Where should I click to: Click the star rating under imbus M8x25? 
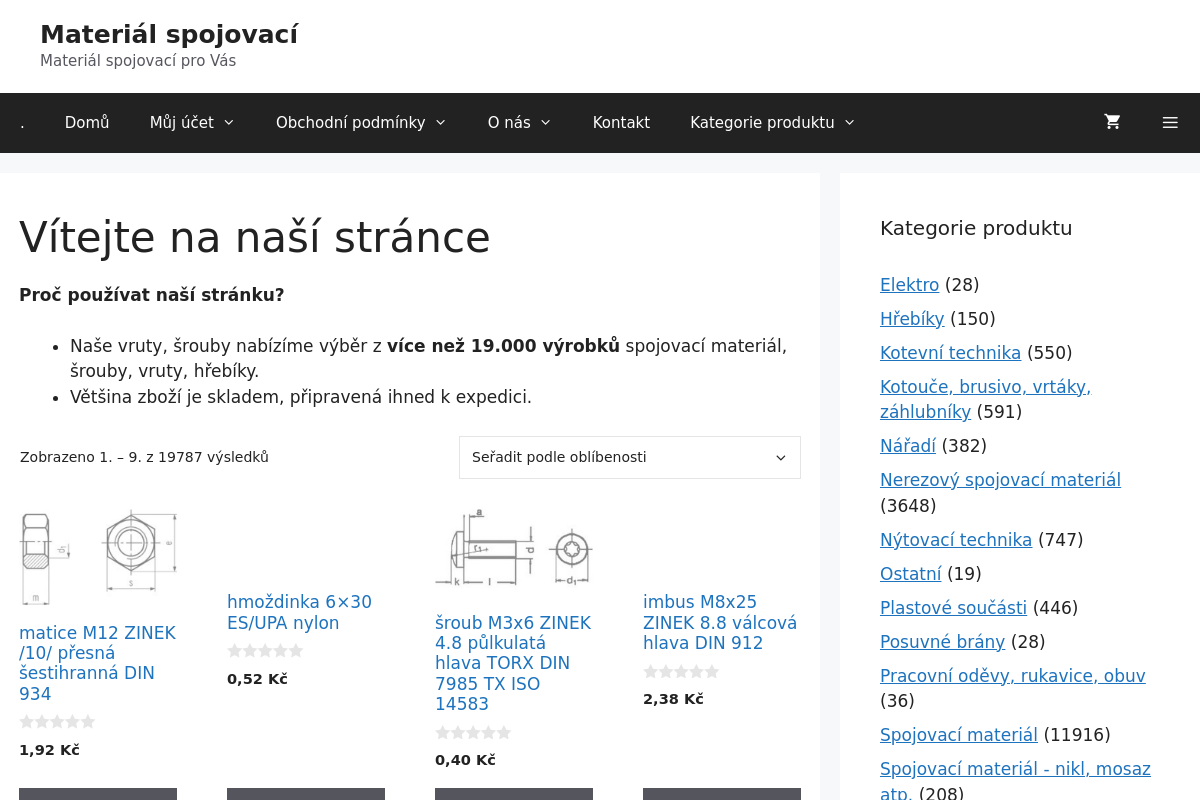click(681, 671)
